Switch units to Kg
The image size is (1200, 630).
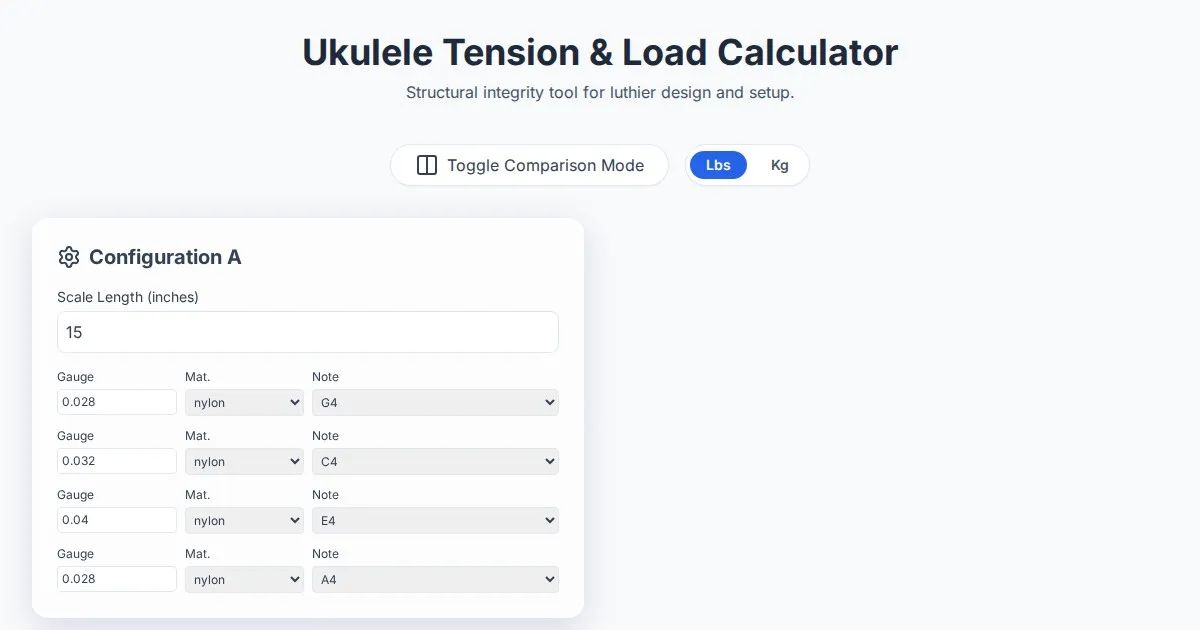[779, 165]
